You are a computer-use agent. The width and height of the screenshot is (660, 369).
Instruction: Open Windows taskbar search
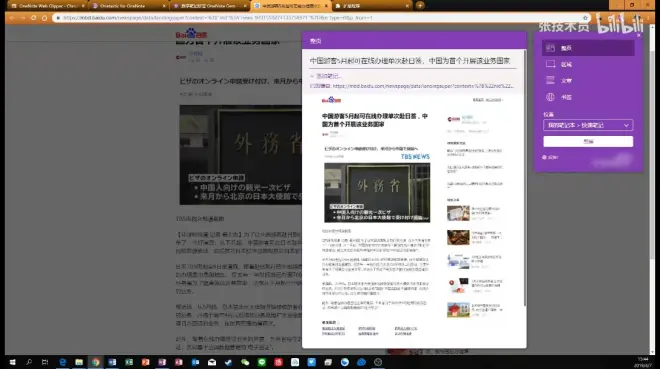tap(29, 362)
